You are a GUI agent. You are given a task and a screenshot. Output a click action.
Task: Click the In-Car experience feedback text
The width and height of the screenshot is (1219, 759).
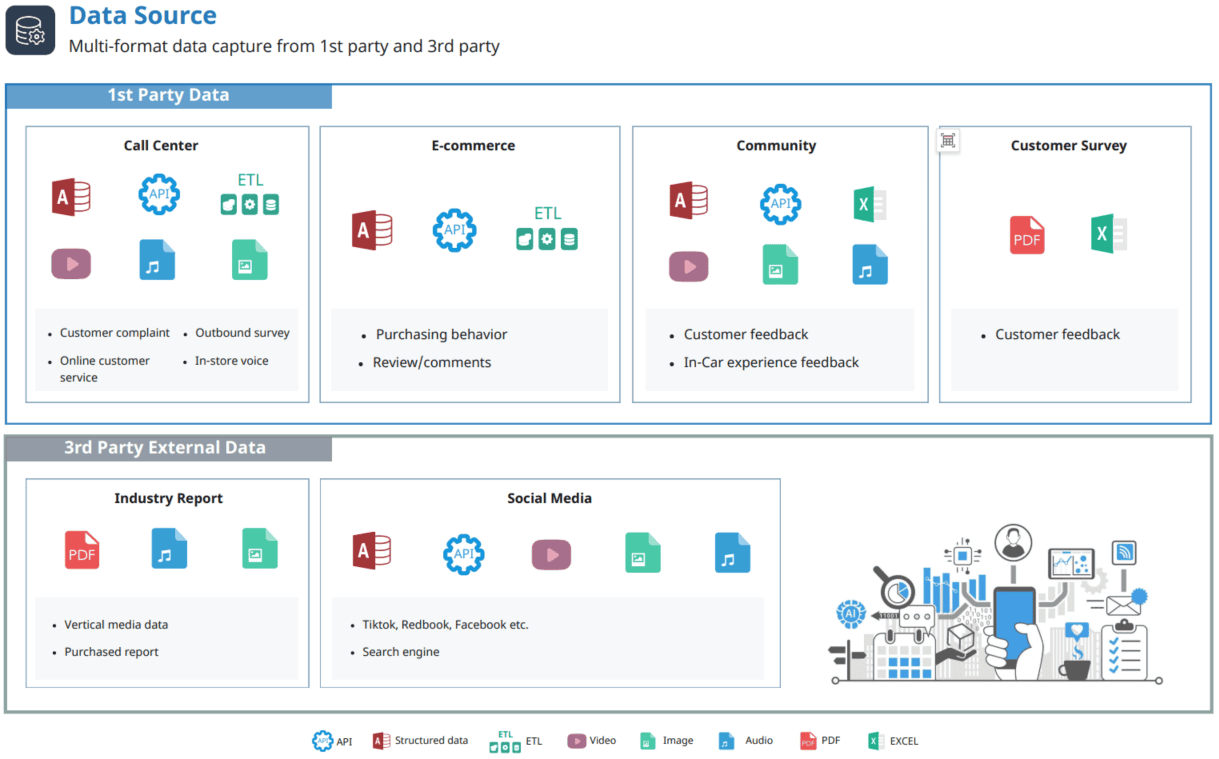pyautogui.click(x=771, y=363)
